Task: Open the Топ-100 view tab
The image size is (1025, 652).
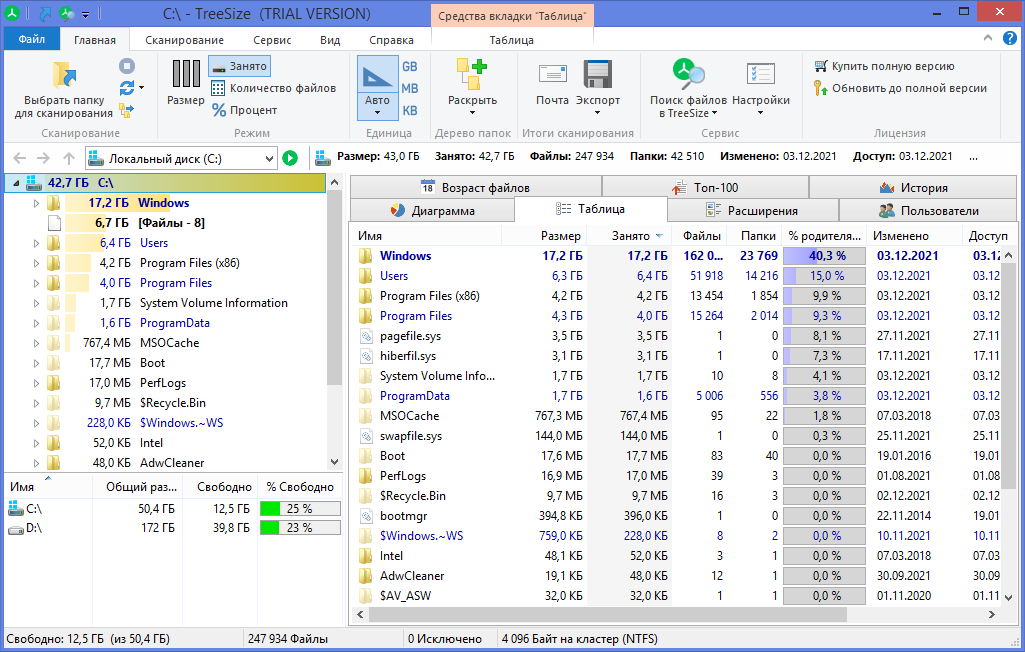Action: coord(705,188)
